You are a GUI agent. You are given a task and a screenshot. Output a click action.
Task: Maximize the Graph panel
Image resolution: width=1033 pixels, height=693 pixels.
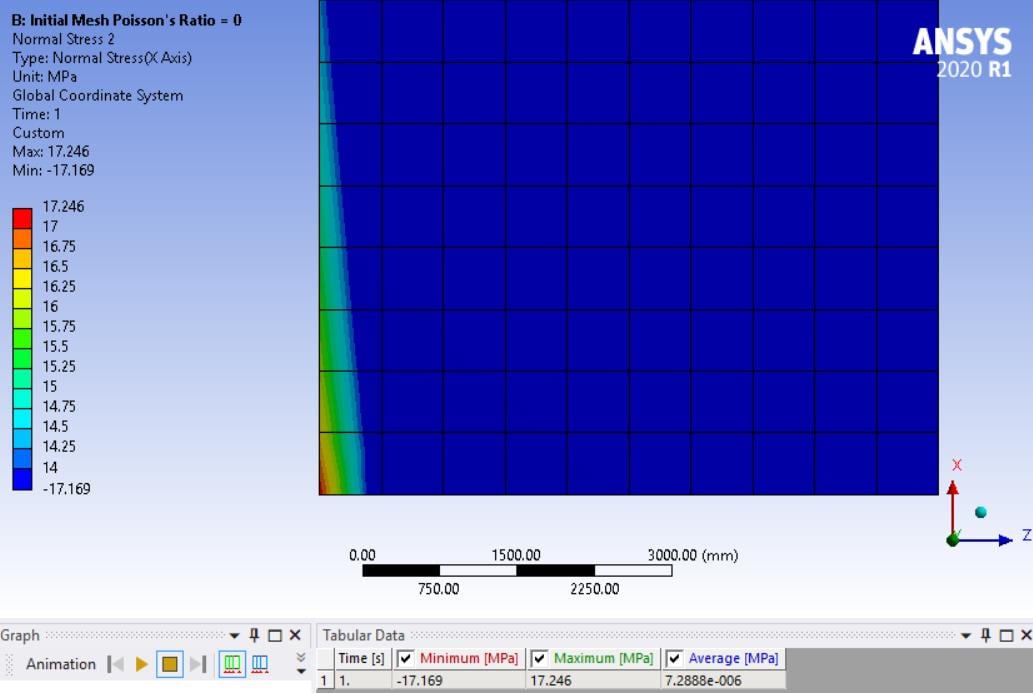[x=275, y=636]
